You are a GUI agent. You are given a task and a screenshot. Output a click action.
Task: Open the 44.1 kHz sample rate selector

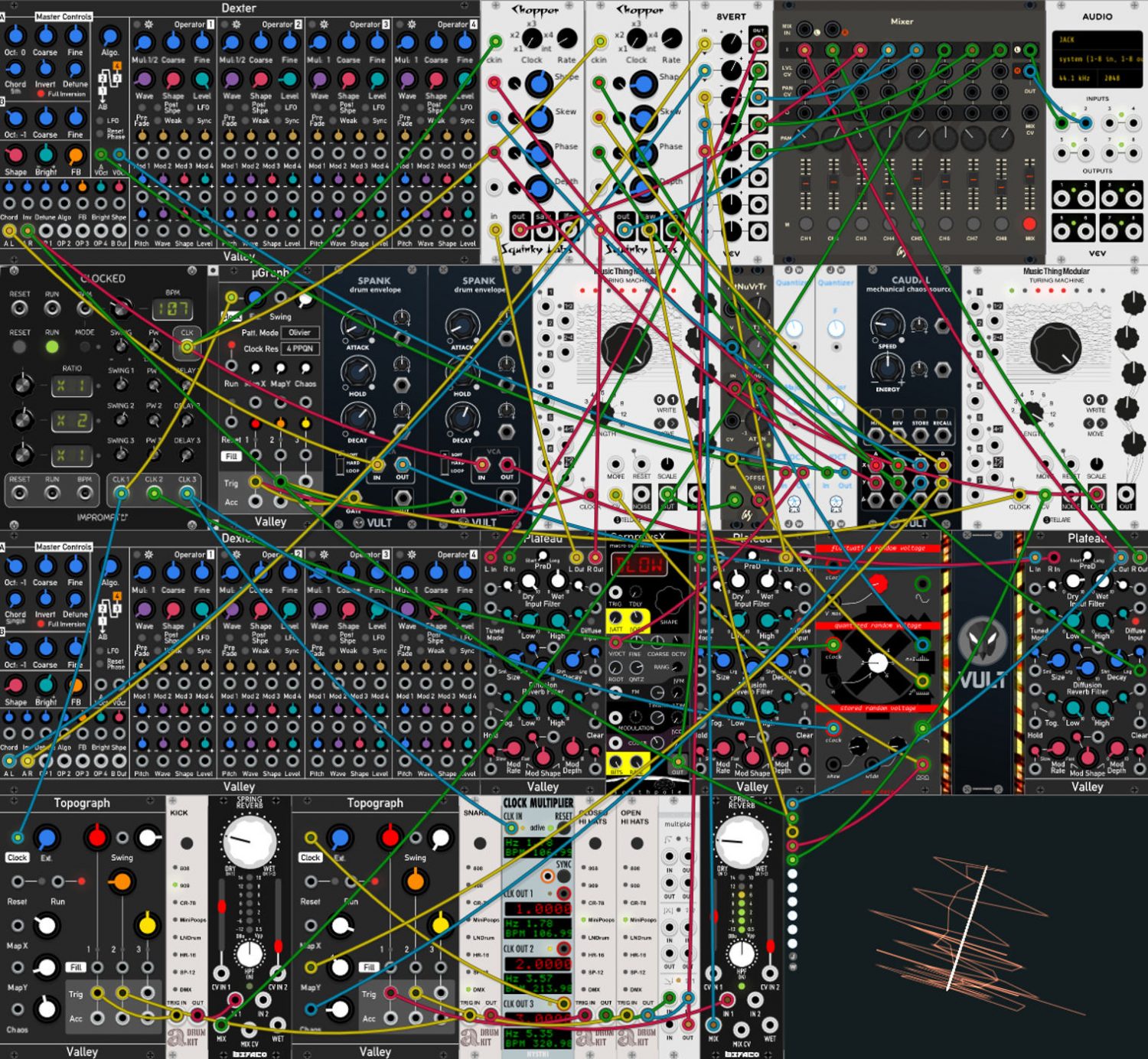1073,78
